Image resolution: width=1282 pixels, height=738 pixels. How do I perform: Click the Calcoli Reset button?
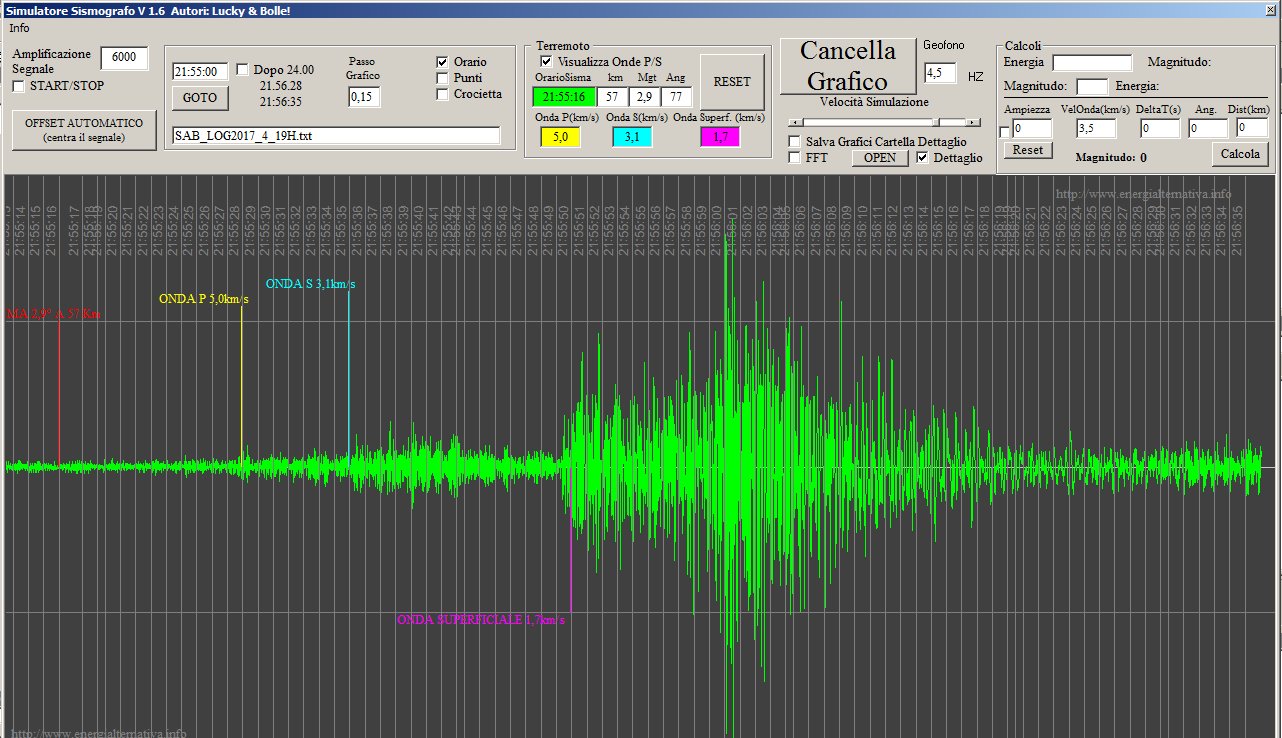coord(1028,150)
